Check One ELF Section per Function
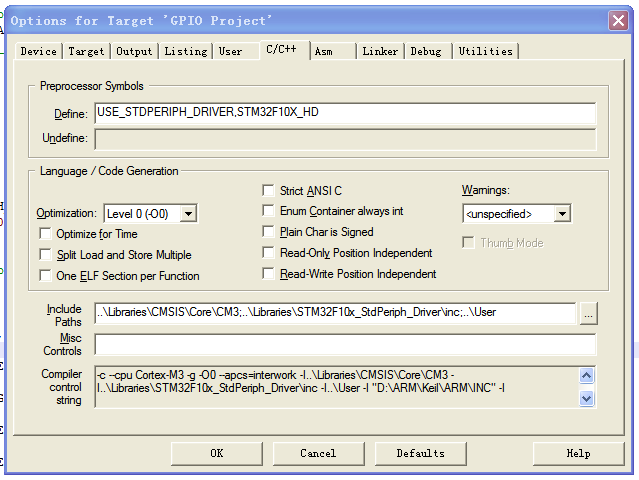This screenshot has height=480, width=639. [46, 276]
